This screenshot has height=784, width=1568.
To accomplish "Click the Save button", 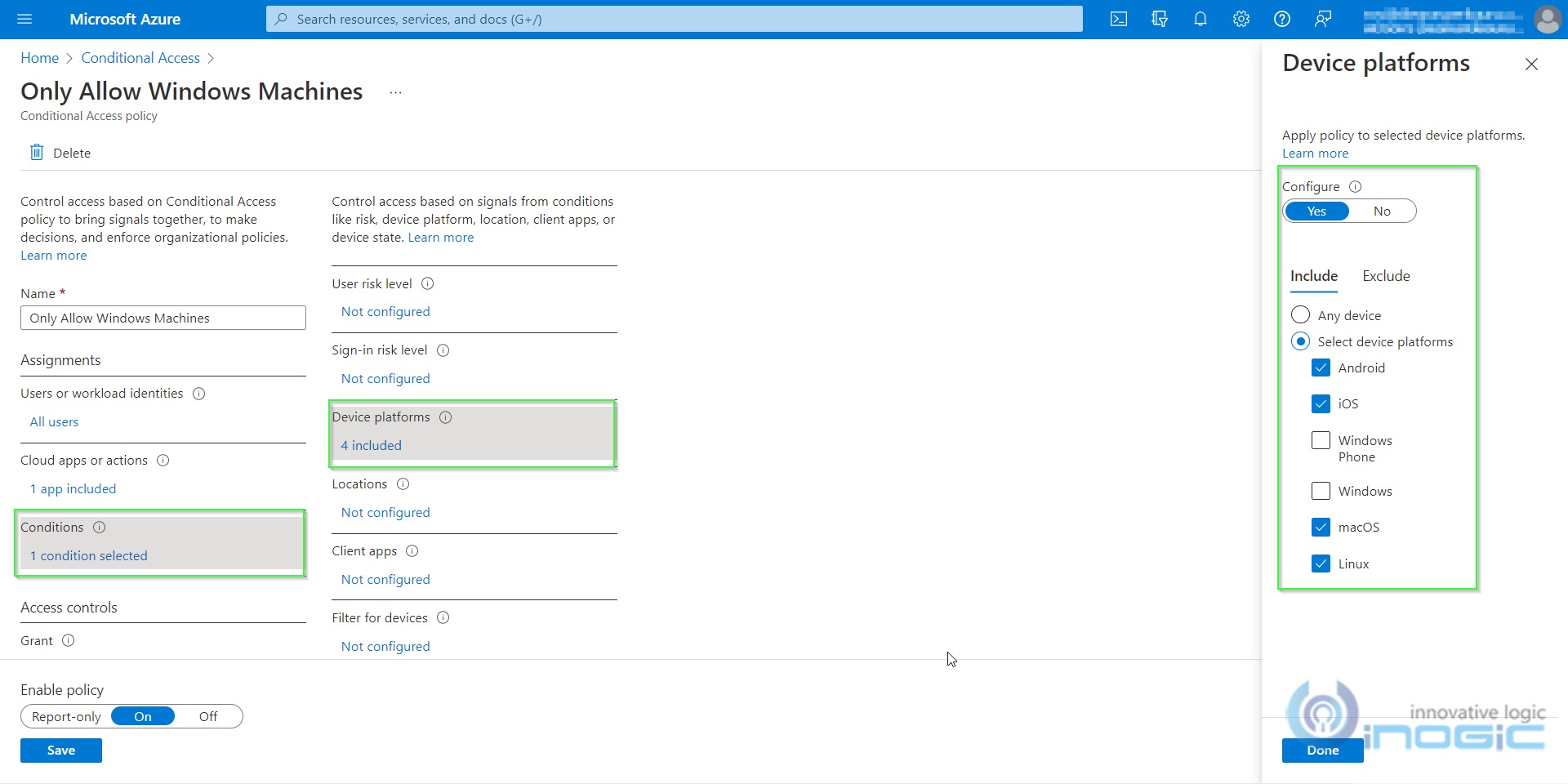I will point(61,751).
